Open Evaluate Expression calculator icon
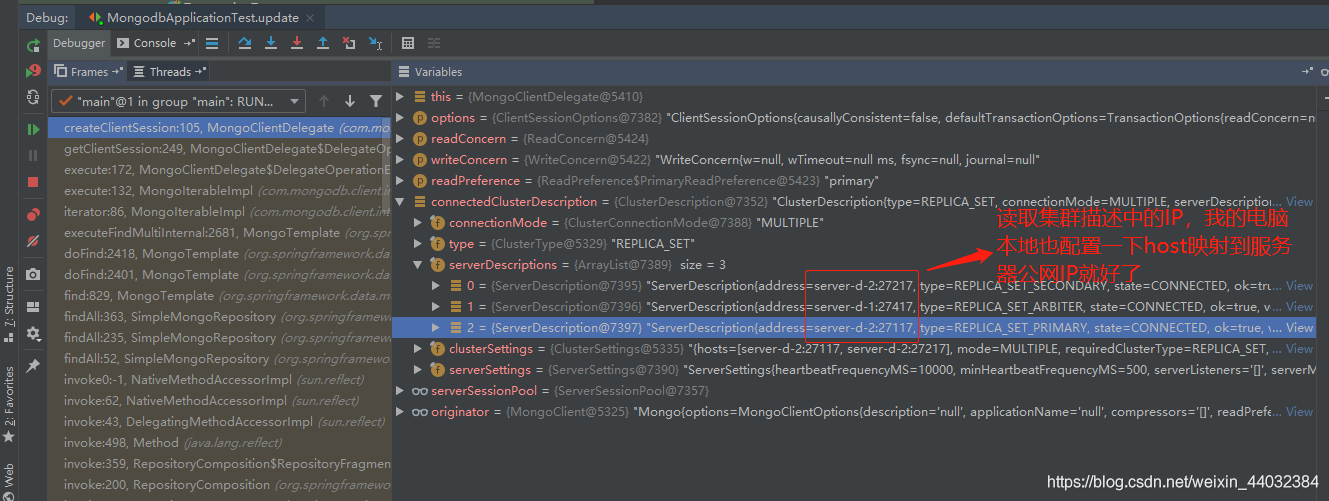Screen dimensions: 1329x501 point(408,43)
